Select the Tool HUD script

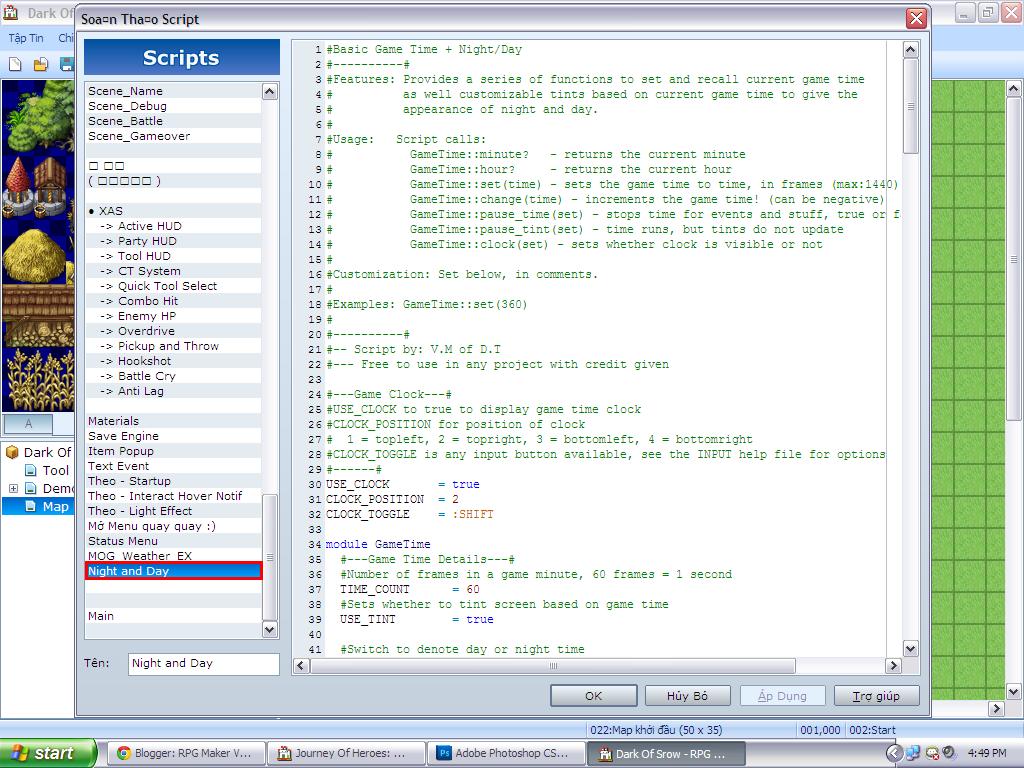pos(173,256)
